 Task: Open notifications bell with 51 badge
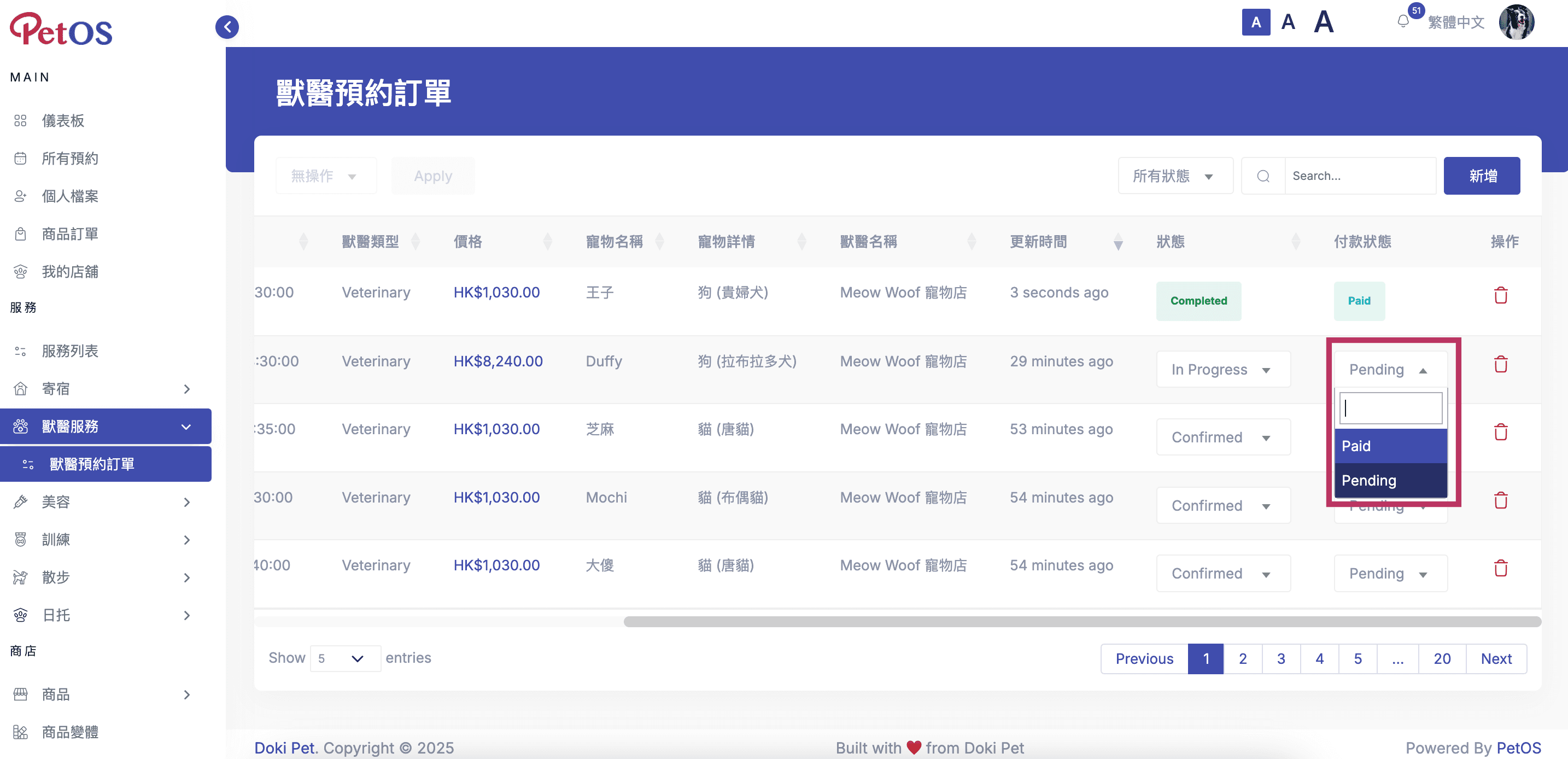(1403, 22)
